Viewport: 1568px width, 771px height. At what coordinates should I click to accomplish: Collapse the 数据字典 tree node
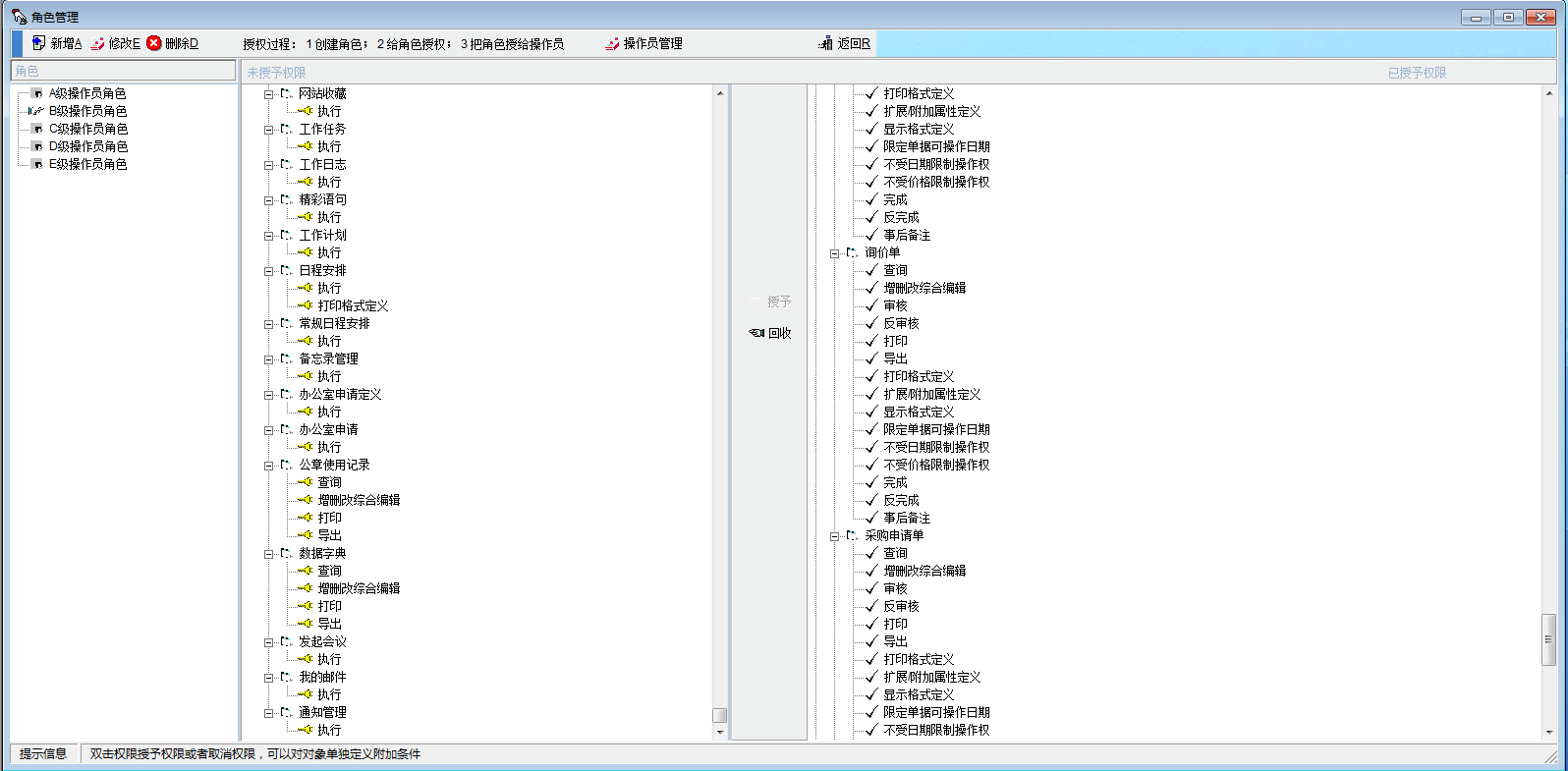(x=268, y=554)
